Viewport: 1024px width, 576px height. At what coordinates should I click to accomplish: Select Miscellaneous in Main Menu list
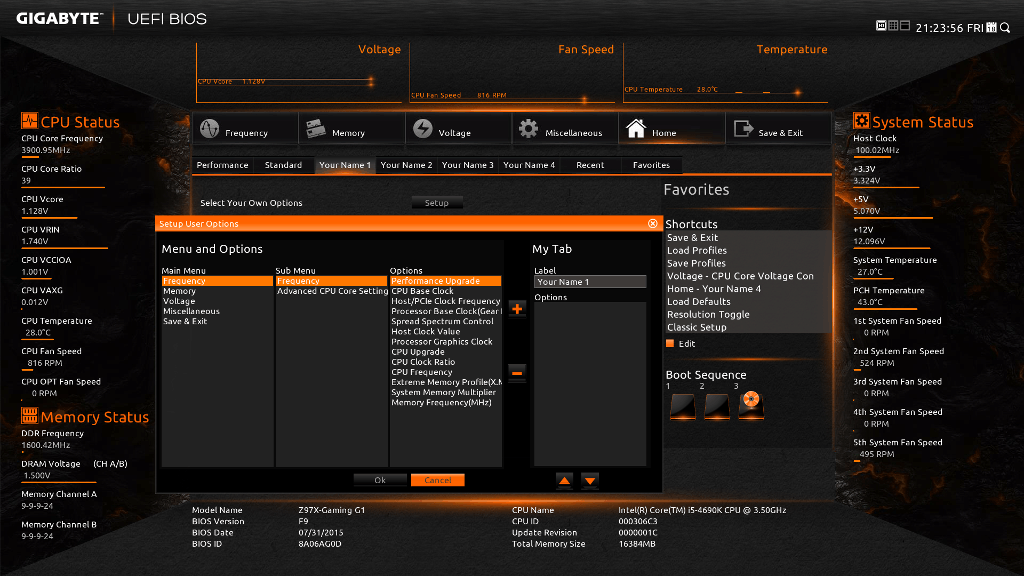point(217,312)
